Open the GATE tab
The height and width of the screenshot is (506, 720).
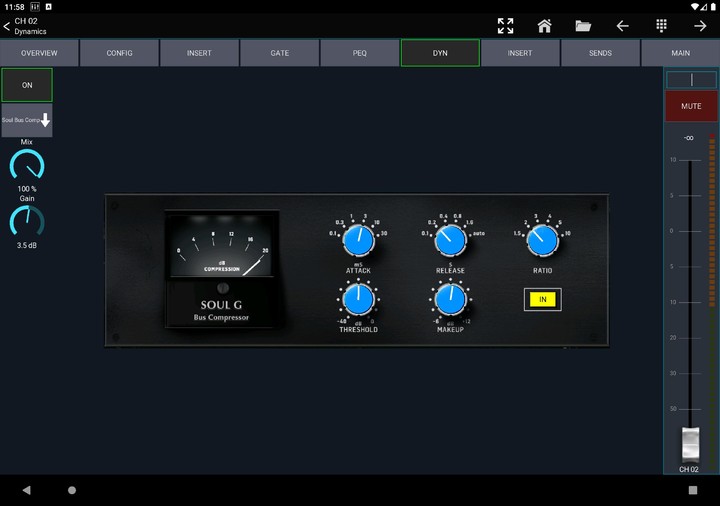[x=280, y=53]
